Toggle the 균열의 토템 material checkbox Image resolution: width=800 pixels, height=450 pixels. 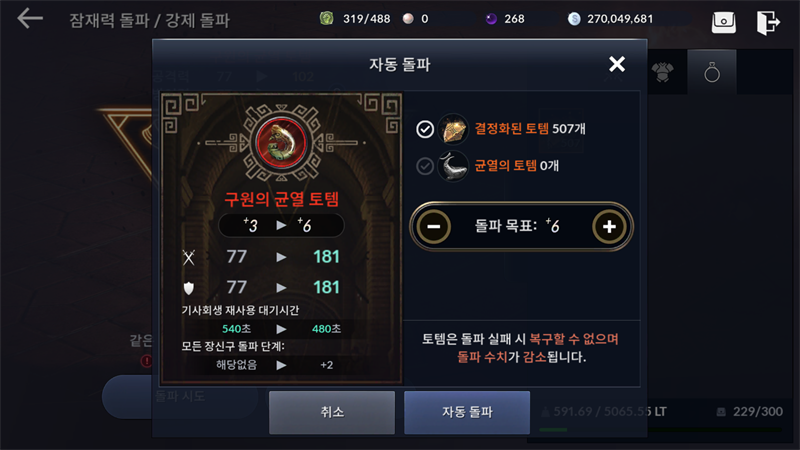425,166
